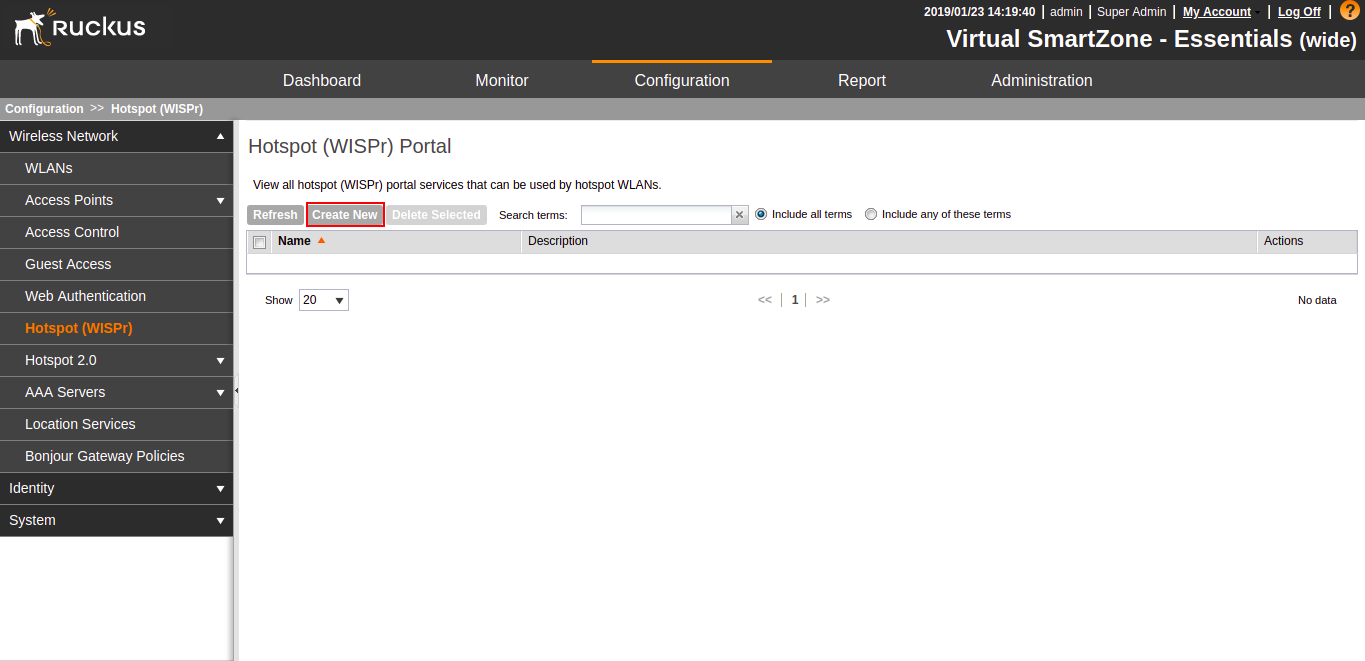Image resolution: width=1365 pixels, height=661 pixels.
Task: Click the Super Admin role text
Action: [1131, 12]
